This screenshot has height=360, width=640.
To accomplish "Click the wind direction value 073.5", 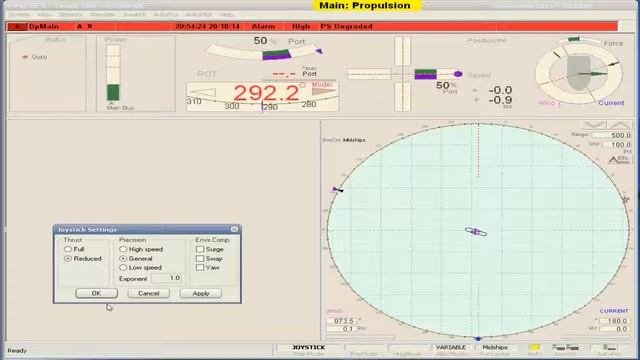I will [342, 321].
